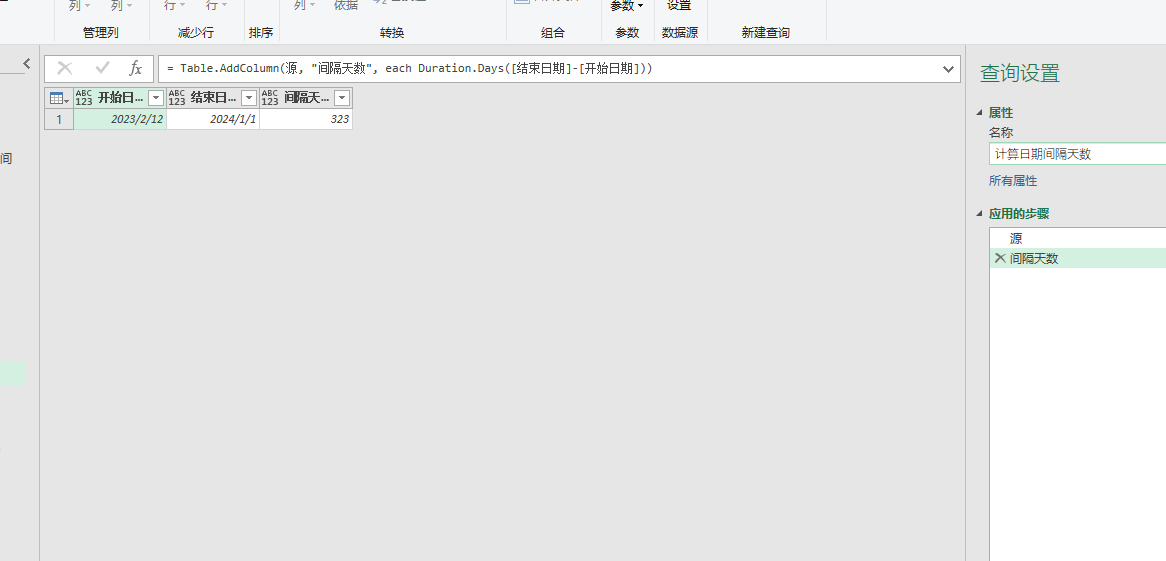The width and height of the screenshot is (1166, 561).
Task: Click the 数据源 设置 ribbon button
Action: [x=679, y=7]
